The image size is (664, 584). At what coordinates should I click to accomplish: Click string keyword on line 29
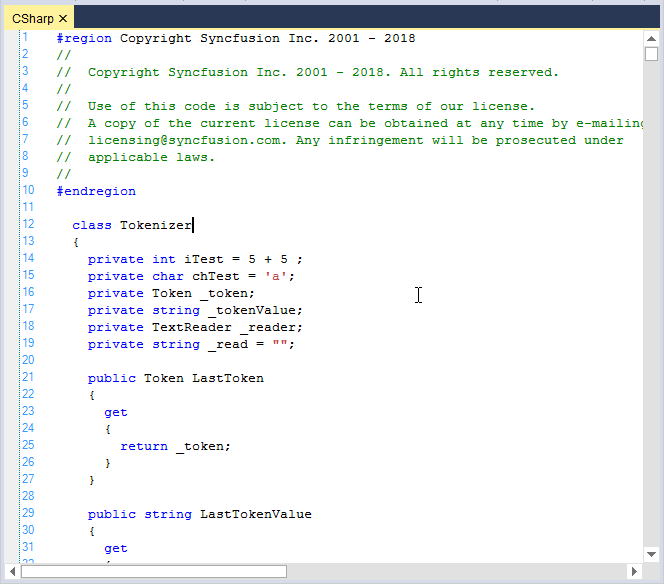point(168,514)
